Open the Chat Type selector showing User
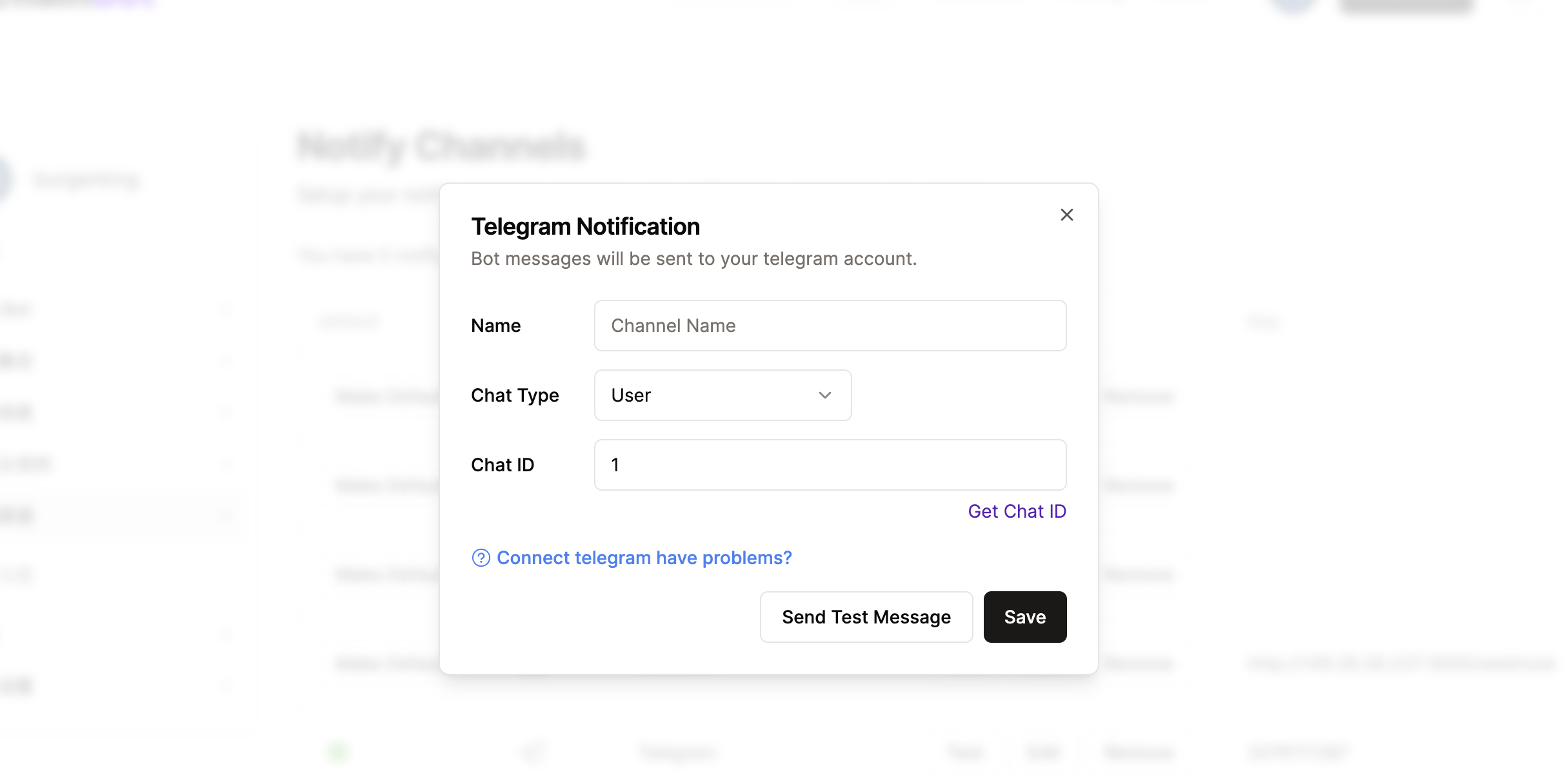This screenshot has height=784, width=1565. tap(722, 395)
